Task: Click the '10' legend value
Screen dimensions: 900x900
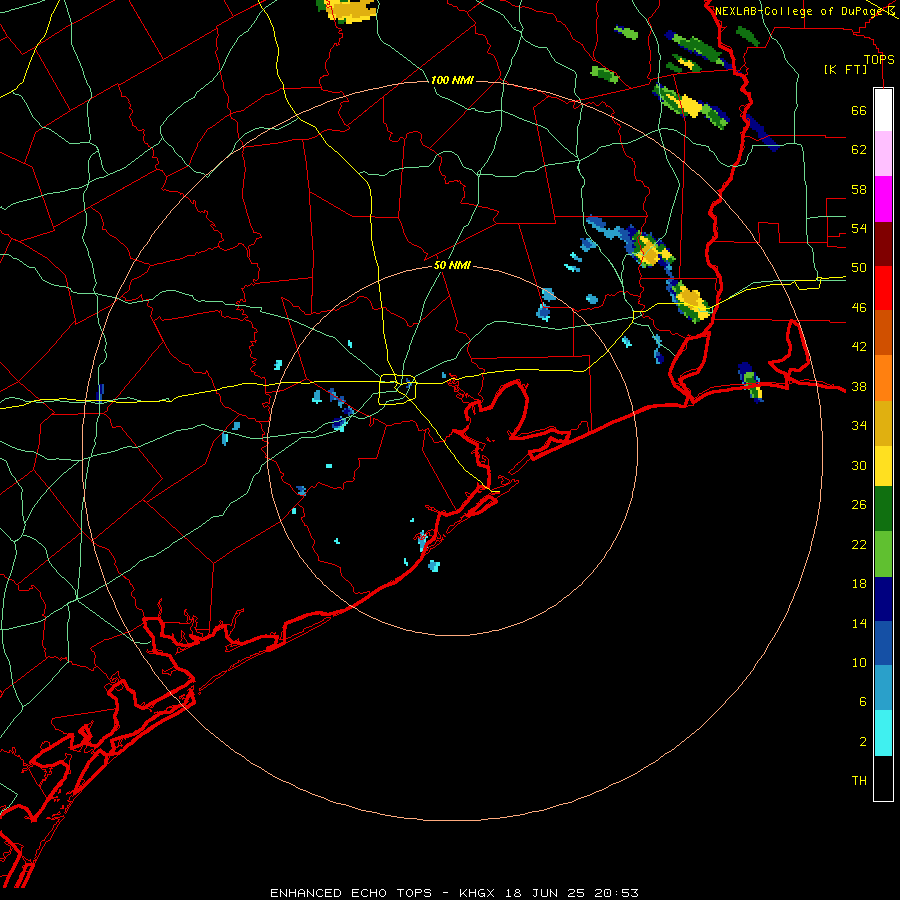Action: pos(859,662)
